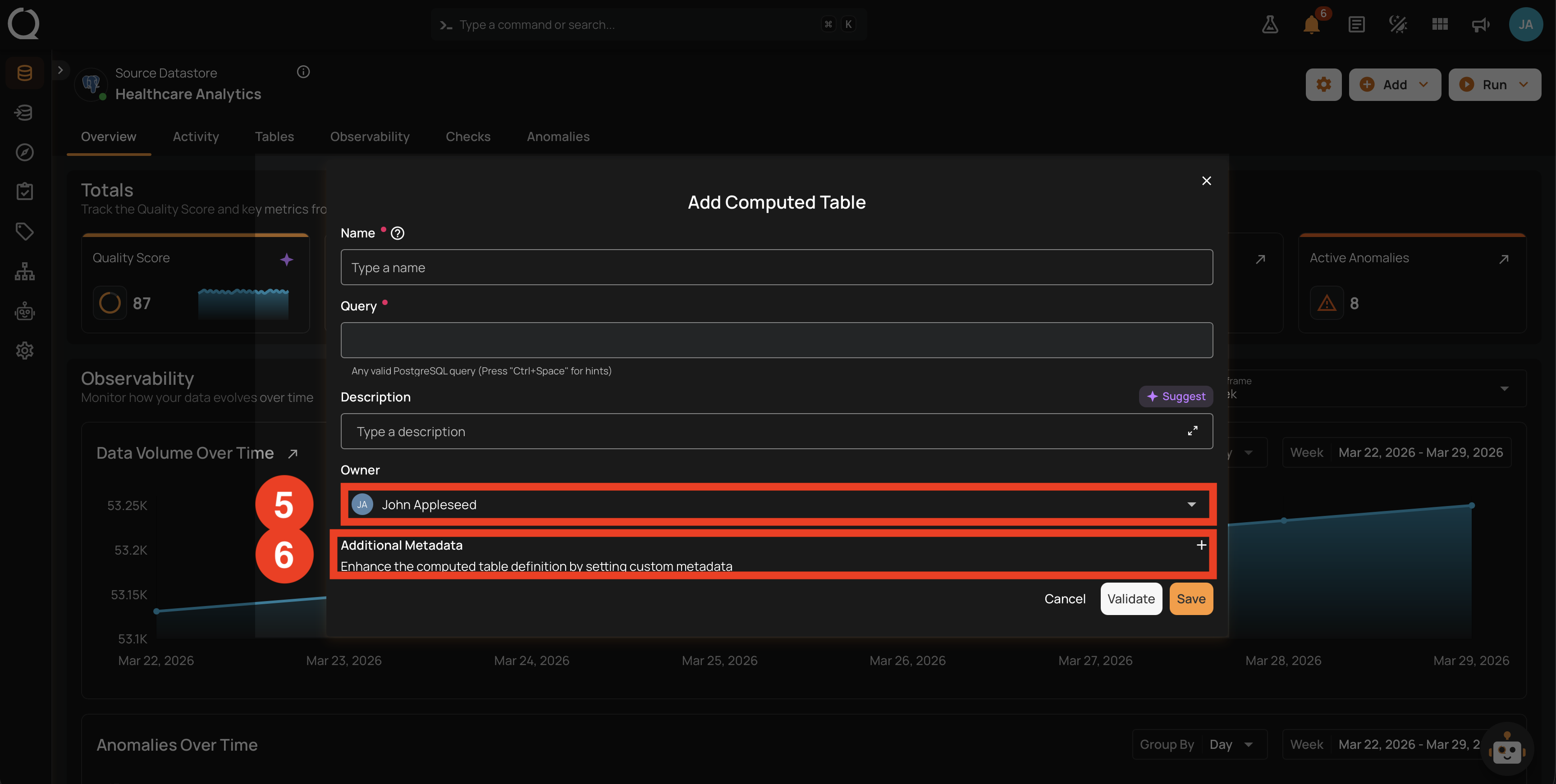Open the apps grid icon in header
This screenshot has width=1556, height=784.
[x=1439, y=24]
